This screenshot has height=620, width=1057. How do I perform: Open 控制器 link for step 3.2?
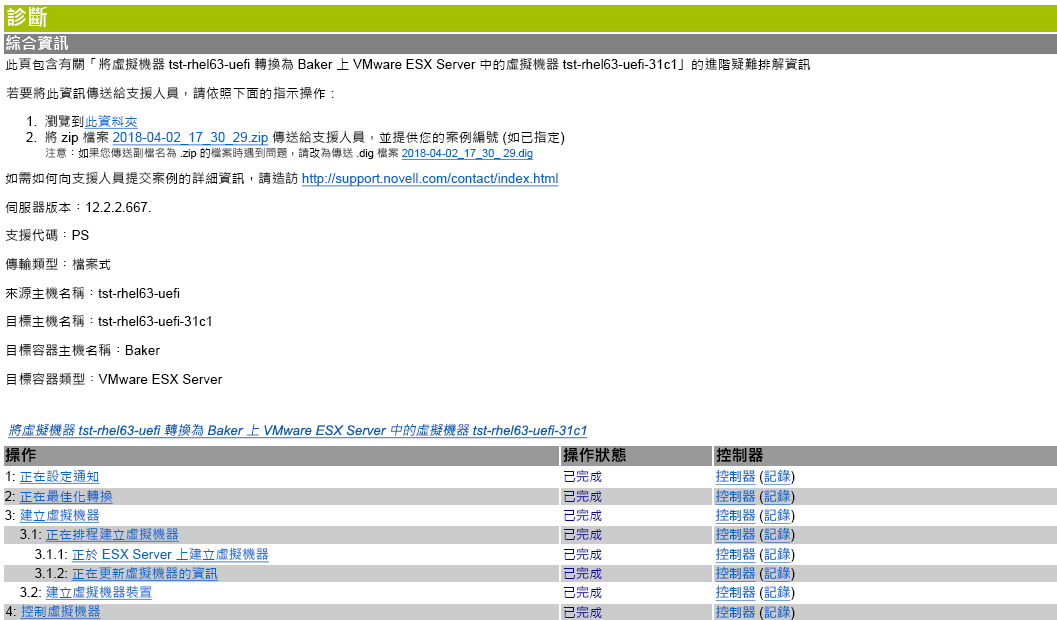tap(735, 593)
